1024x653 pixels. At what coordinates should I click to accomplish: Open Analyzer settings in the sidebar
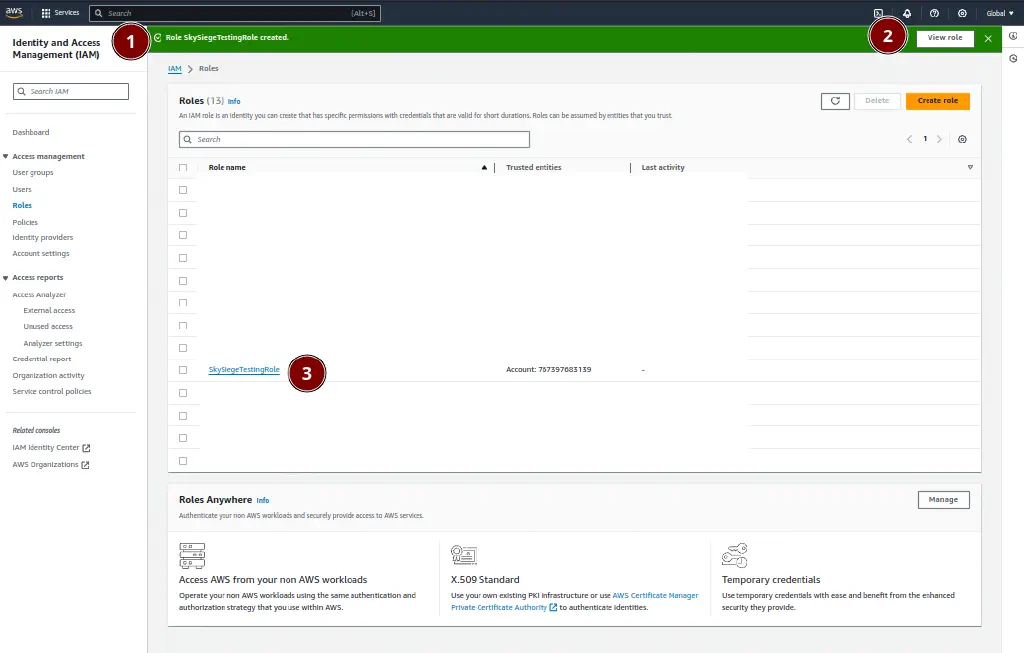(53, 343)
